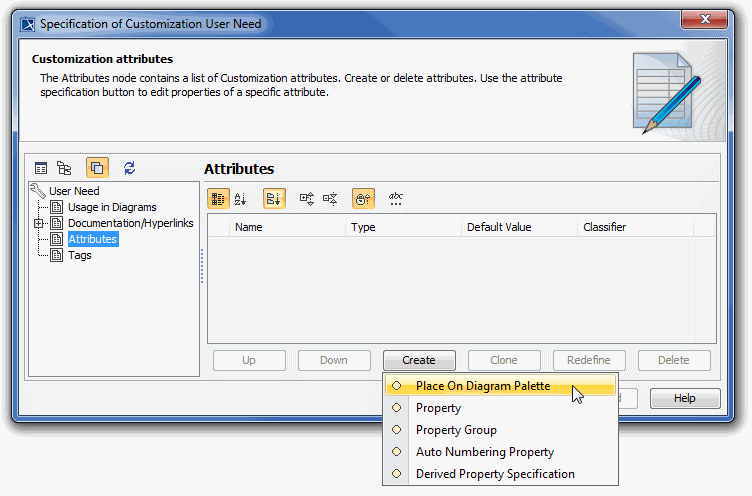Screen dimensions: 752x496
Task: Choose Property Group from Create menu
Action: pyautogui.click(x=500, y=430)
